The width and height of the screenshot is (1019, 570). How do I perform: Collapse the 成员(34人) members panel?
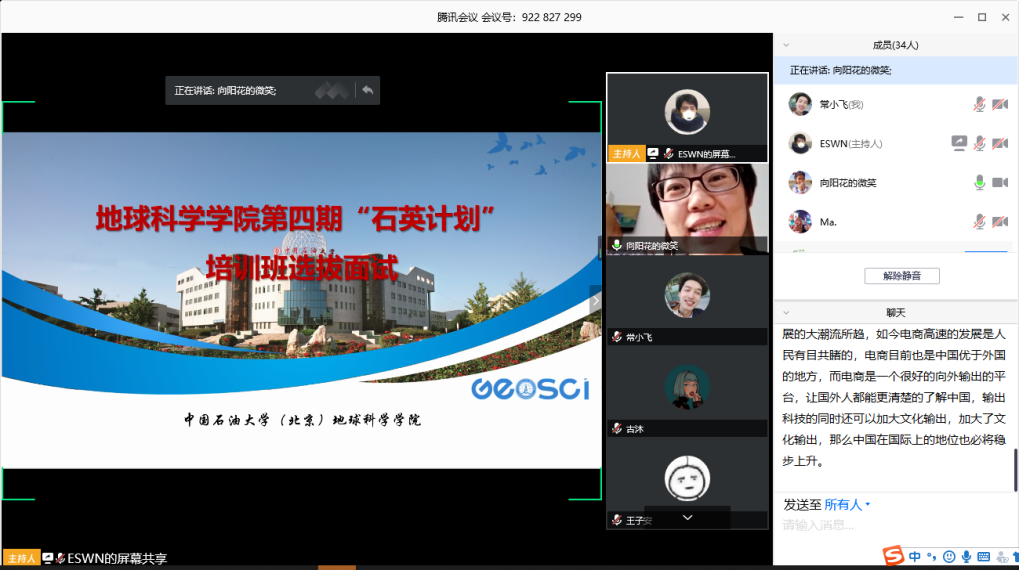click(x=786, y=45)
